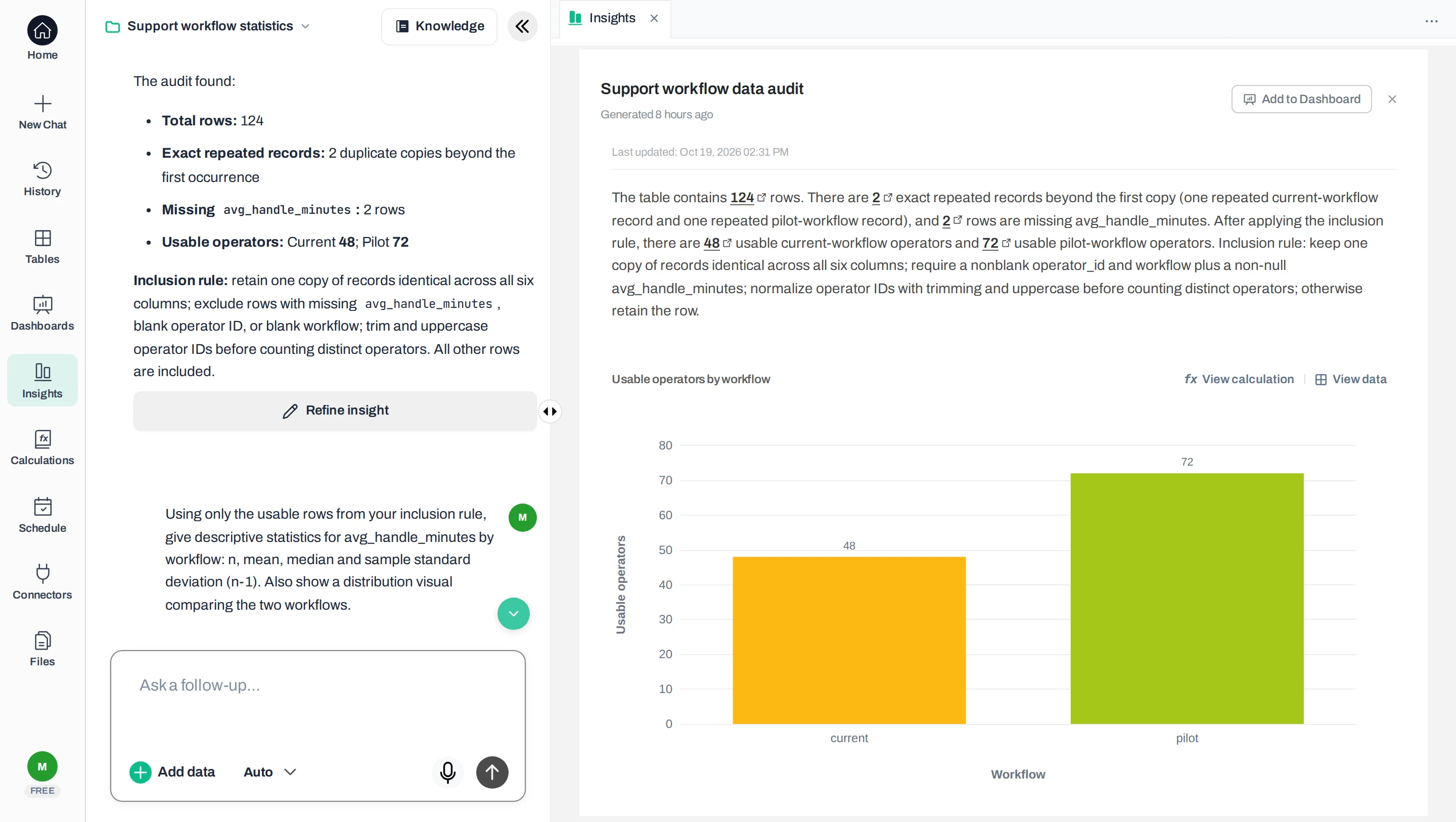Click the 'Total rows: 124' bullet
1456x822 pixels.
point(212,120)
